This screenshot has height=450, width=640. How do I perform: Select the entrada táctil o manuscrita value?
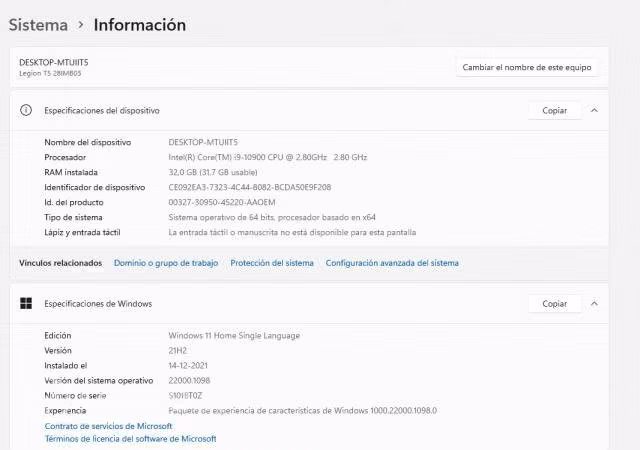coord(292,232)
